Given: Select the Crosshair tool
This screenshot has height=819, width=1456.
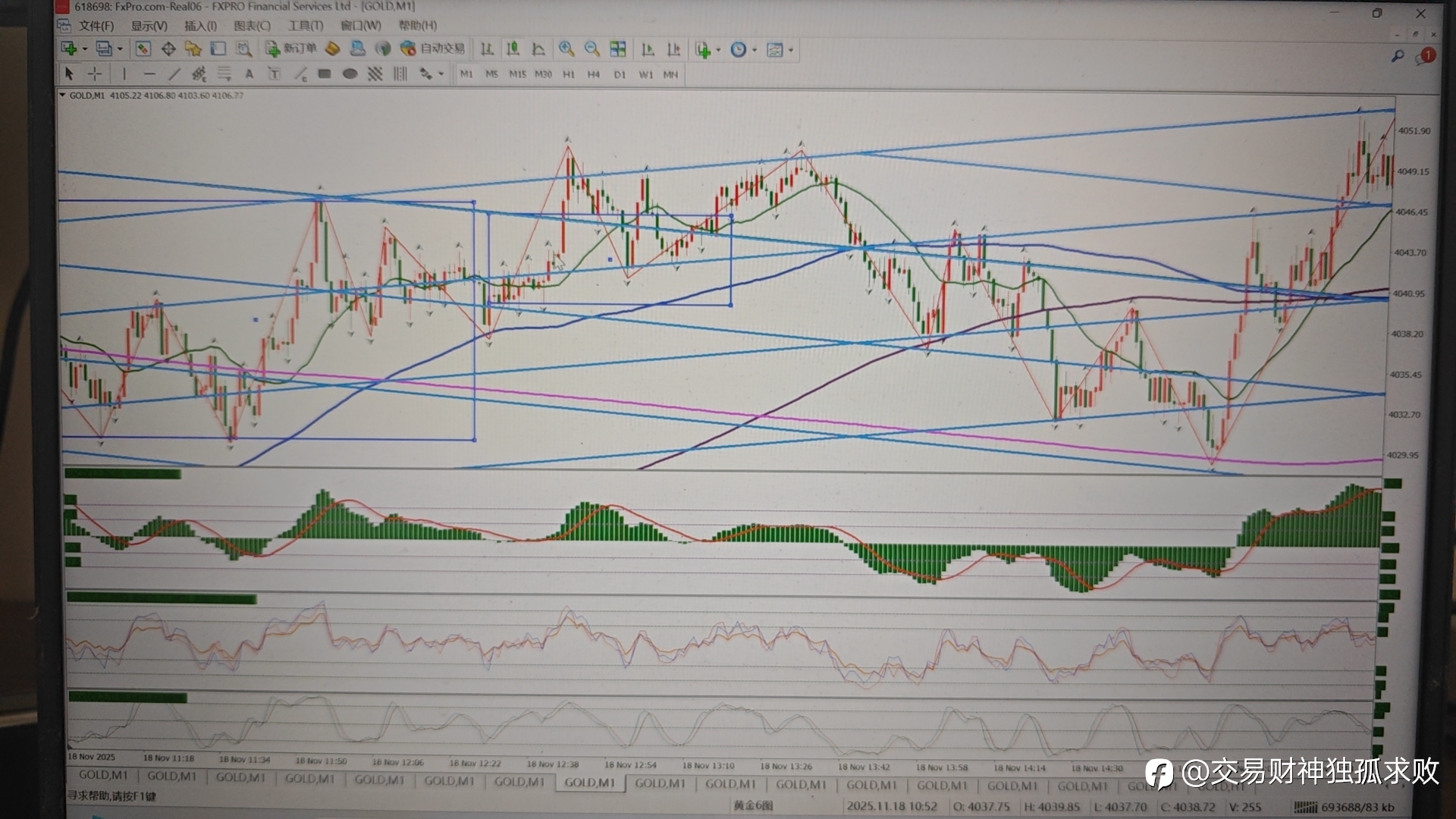Looking at the screenshot, I should point(95,74).
